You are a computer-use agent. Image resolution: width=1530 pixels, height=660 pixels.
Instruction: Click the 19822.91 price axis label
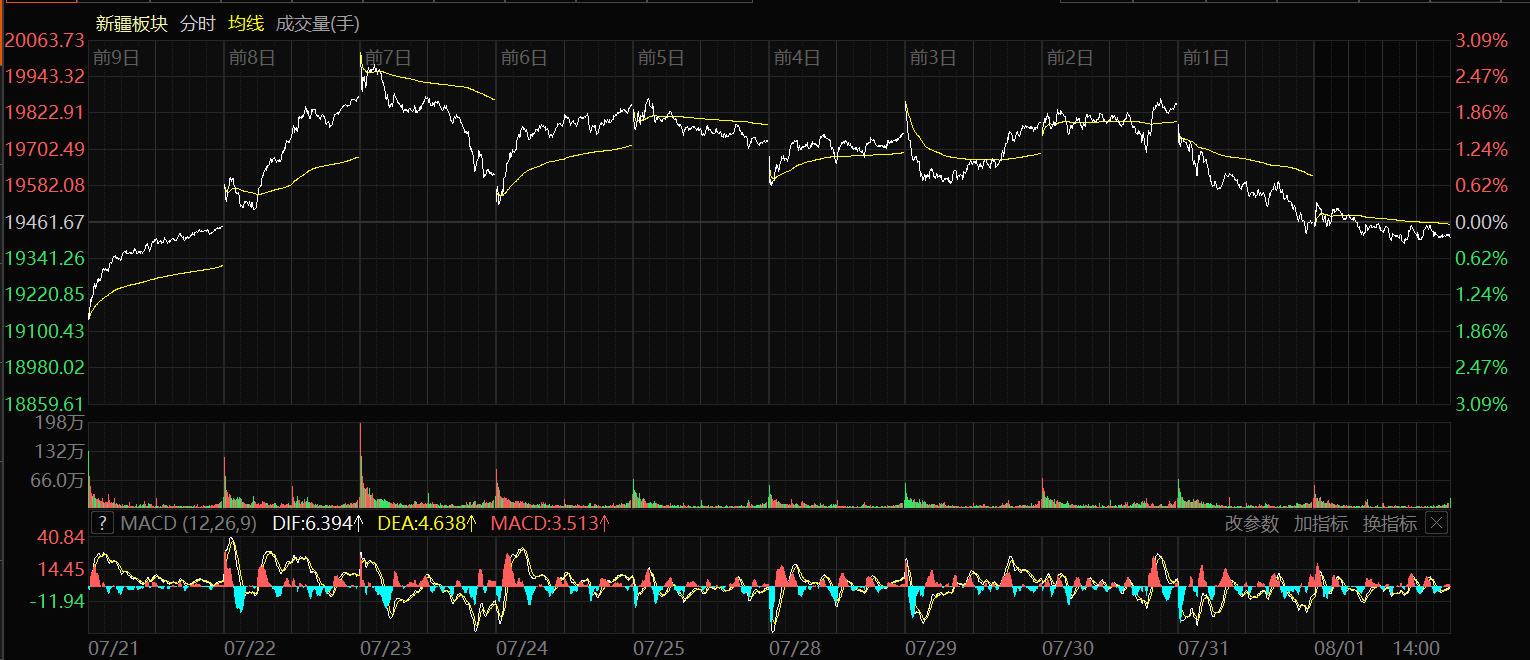[x=44, y=112]
